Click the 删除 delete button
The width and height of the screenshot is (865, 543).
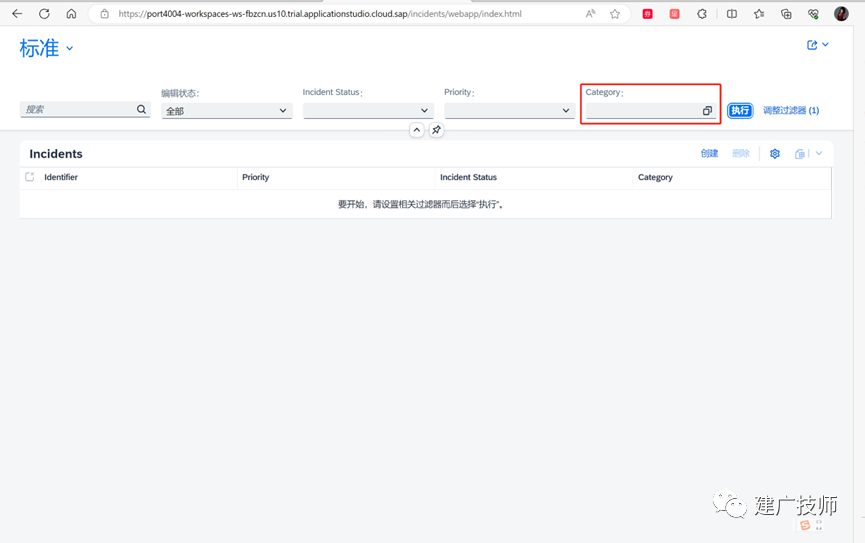click(x=741, y=153)
